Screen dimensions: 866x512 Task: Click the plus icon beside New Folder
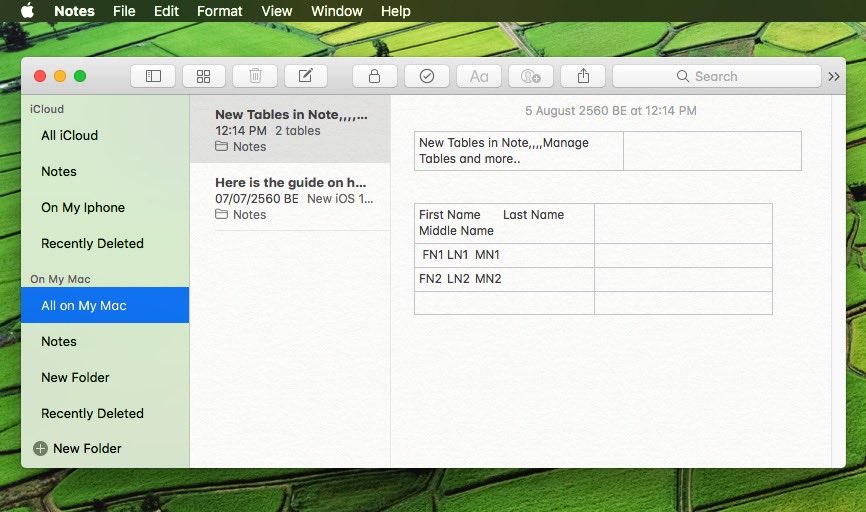tap(40, 448)
